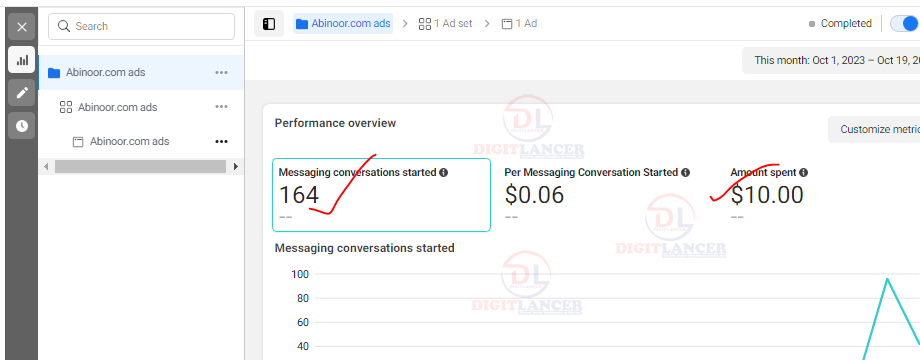This screenshot has height=360, width=920.
Task: Click the Performance overview heading
Action: 335,123
